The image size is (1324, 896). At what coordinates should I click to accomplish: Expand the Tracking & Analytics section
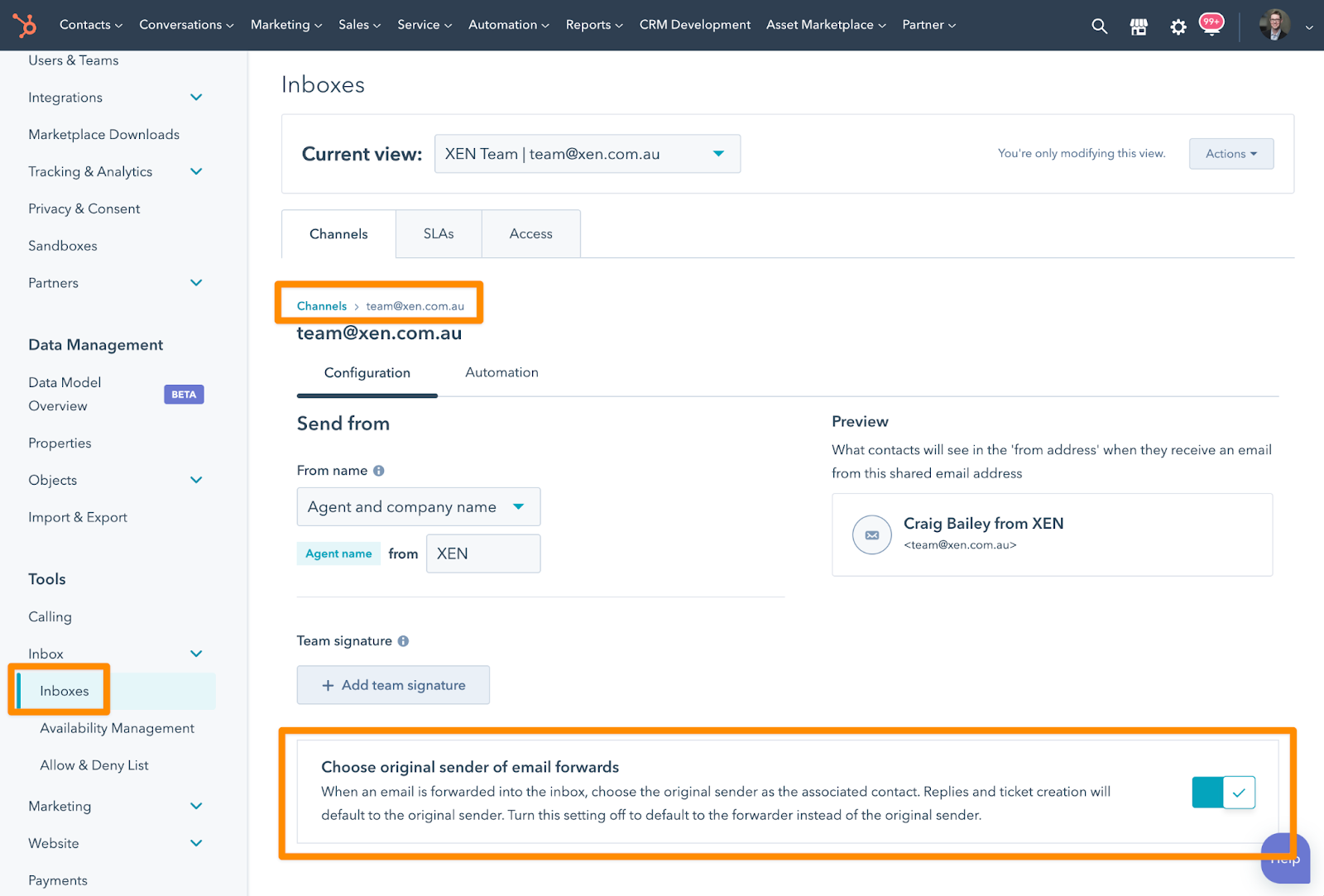[196, 172]
